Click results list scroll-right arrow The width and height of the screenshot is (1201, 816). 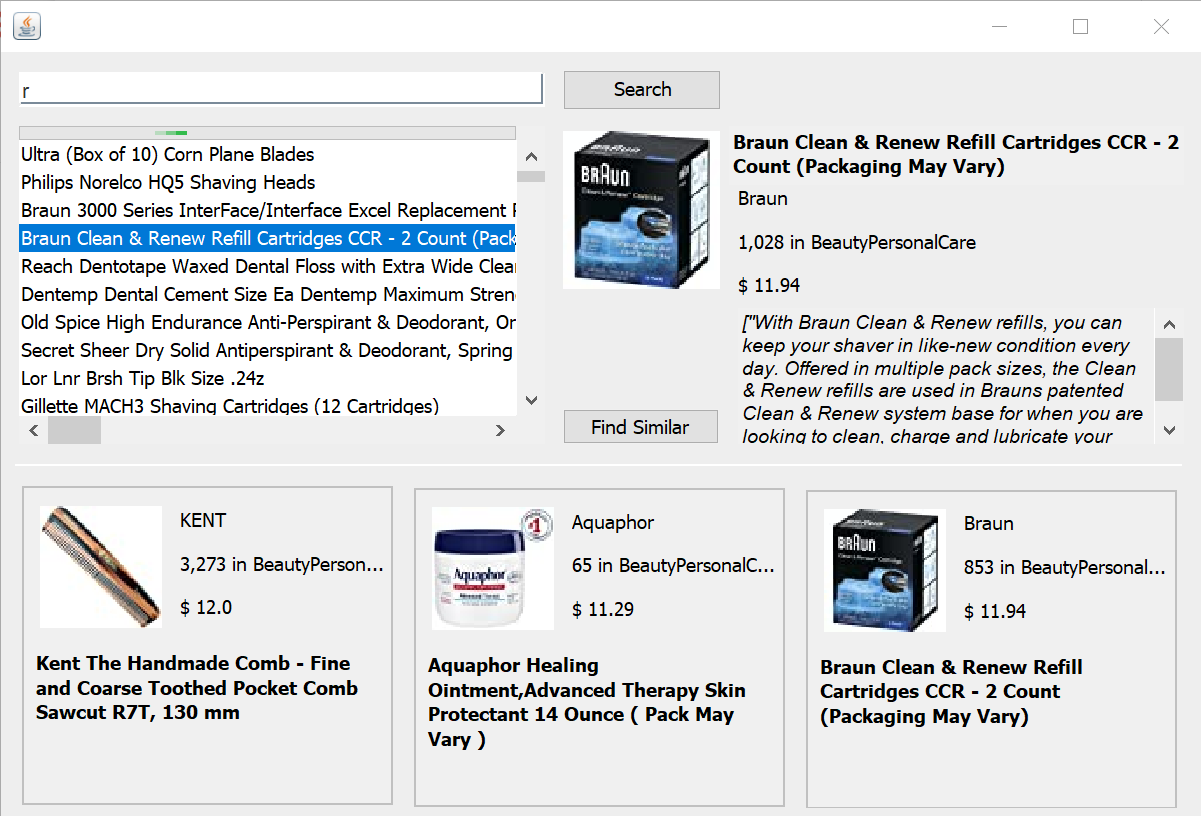pyautogui.click(x=501, y=430)
